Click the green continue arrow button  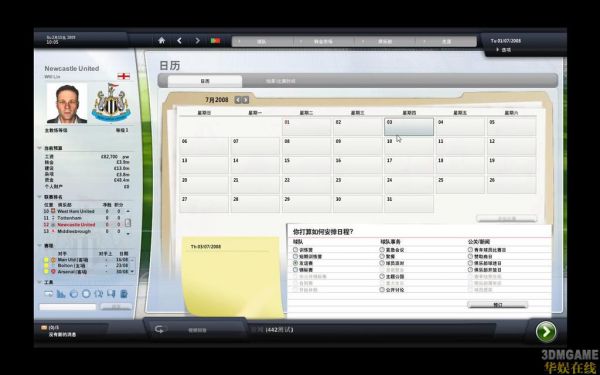pos(546,331)
